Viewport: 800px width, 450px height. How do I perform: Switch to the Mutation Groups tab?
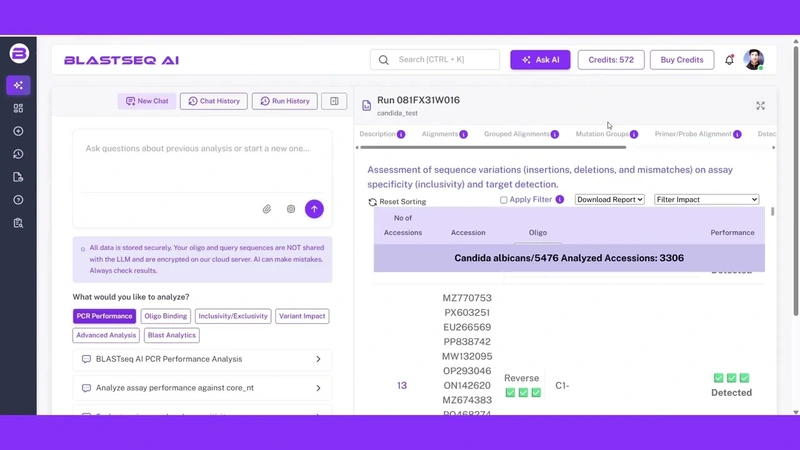602,134
